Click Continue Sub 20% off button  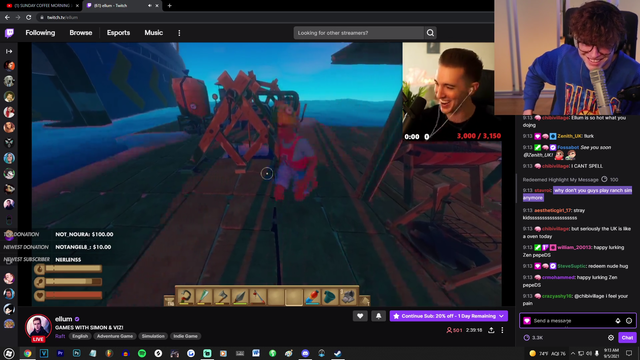pyautogui.click(x=444, y=316)
